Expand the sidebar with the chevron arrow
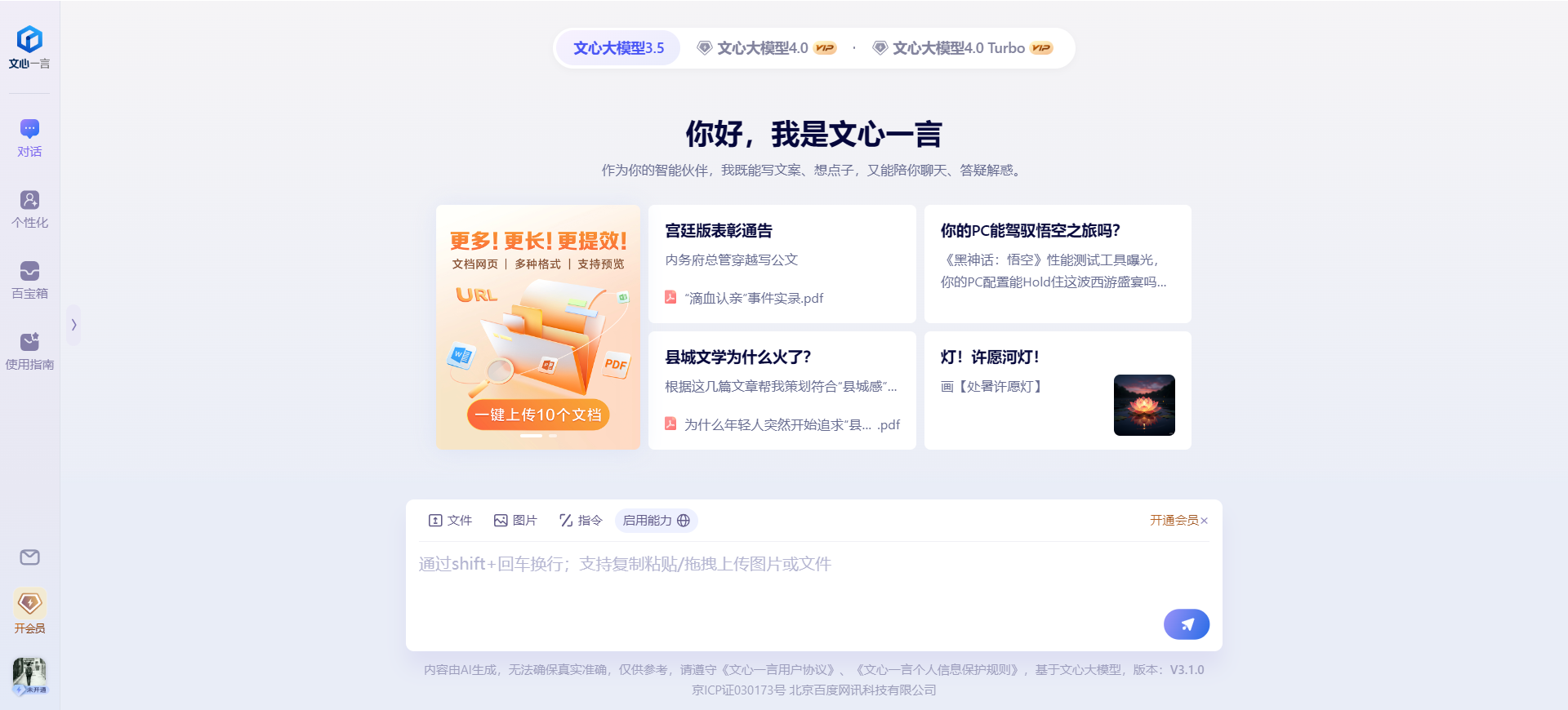 73,325
